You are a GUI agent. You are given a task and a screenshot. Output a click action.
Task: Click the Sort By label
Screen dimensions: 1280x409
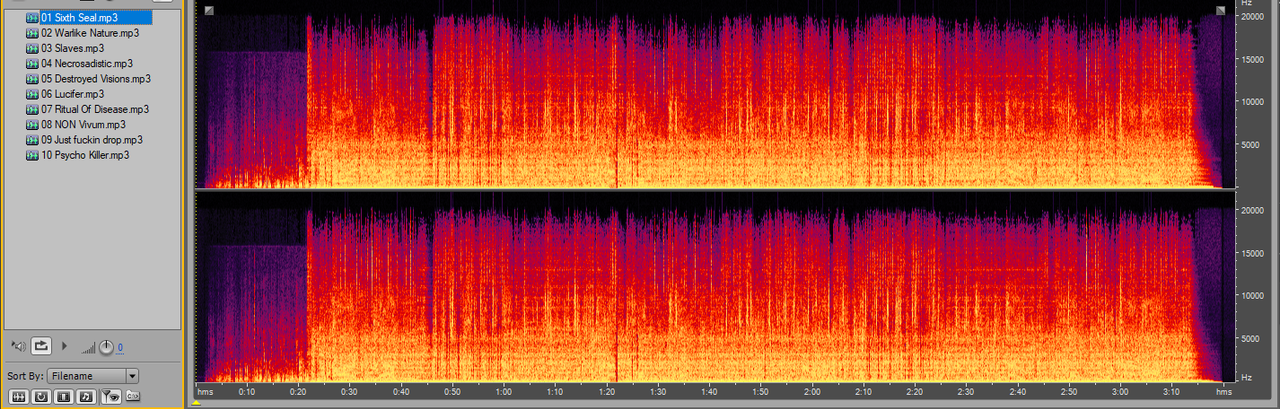pyautogui.click(x=25, y=376)
